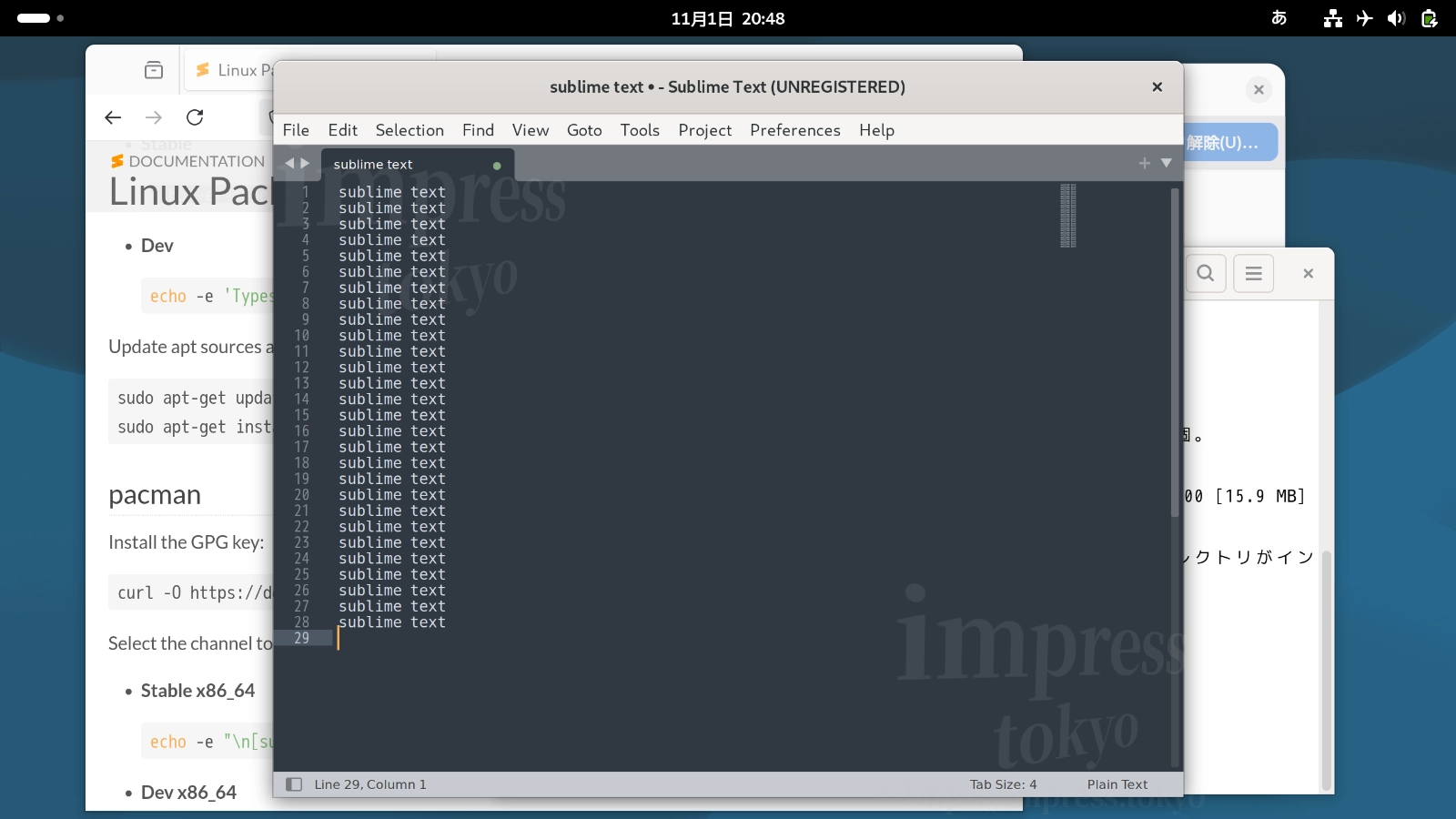Click the Dev x86_64 list item

pyautogui.click(x=188, y=793)
